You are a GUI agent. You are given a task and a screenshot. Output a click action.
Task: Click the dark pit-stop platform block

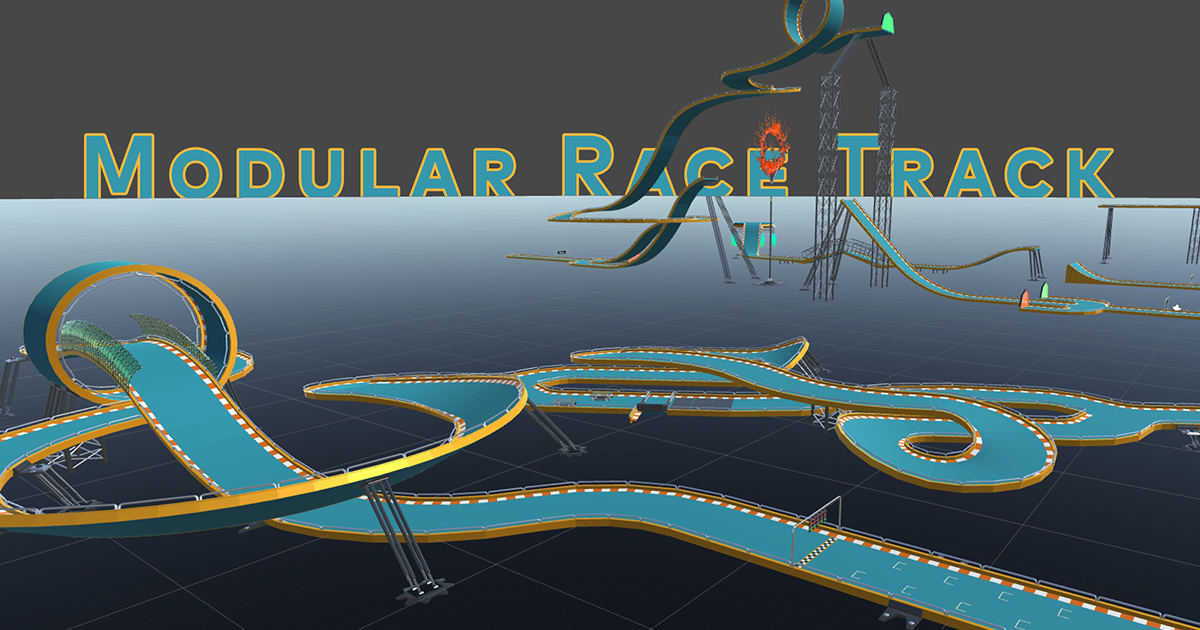[651, 407]
